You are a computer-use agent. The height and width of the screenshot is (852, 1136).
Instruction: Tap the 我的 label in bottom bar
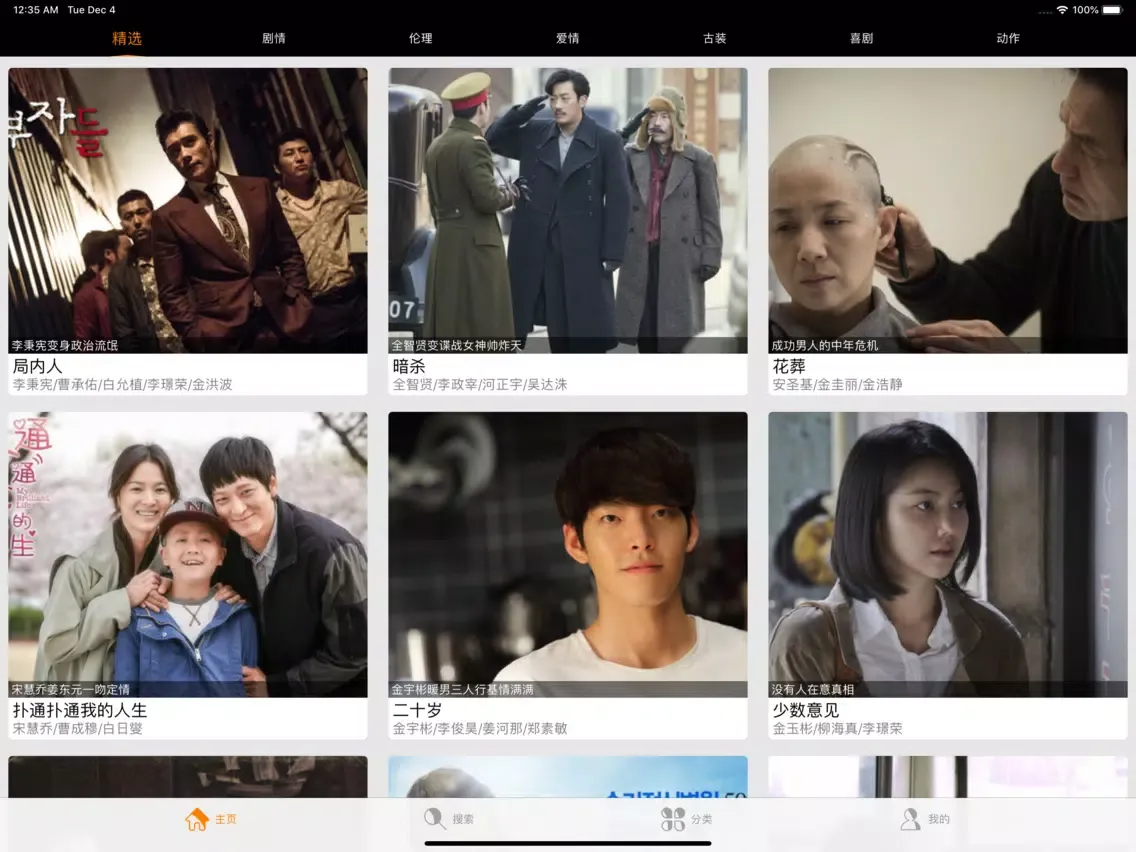pyautogui.click(x=939, y=819)
